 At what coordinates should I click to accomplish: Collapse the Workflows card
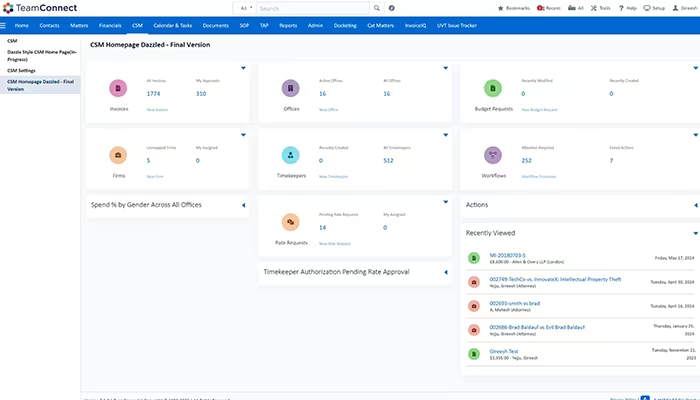point(696,135)
